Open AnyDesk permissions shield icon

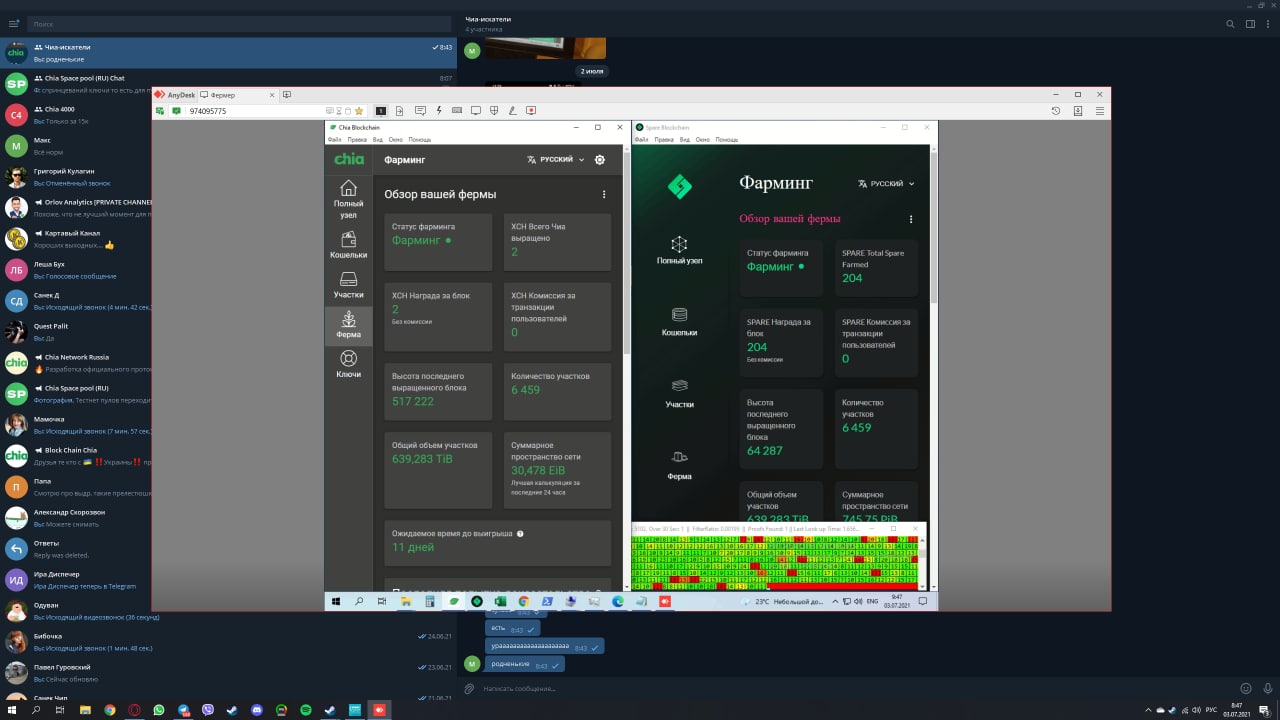click(494, 110)
